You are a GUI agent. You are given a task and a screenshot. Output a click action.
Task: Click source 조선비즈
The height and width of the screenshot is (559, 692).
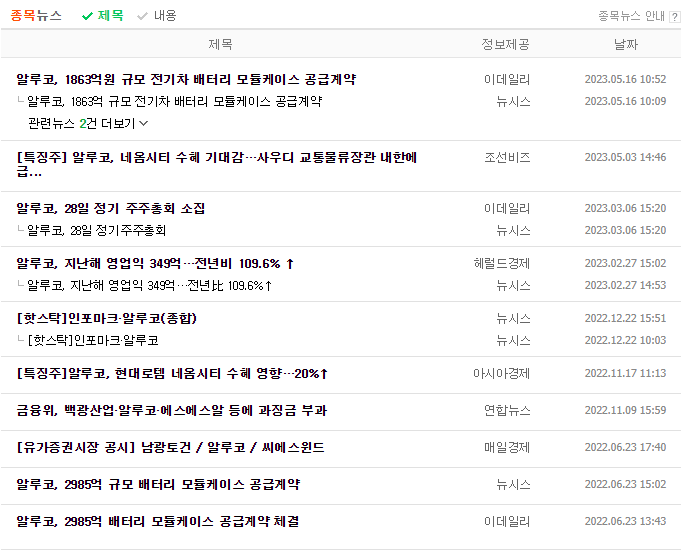(508, 158)
